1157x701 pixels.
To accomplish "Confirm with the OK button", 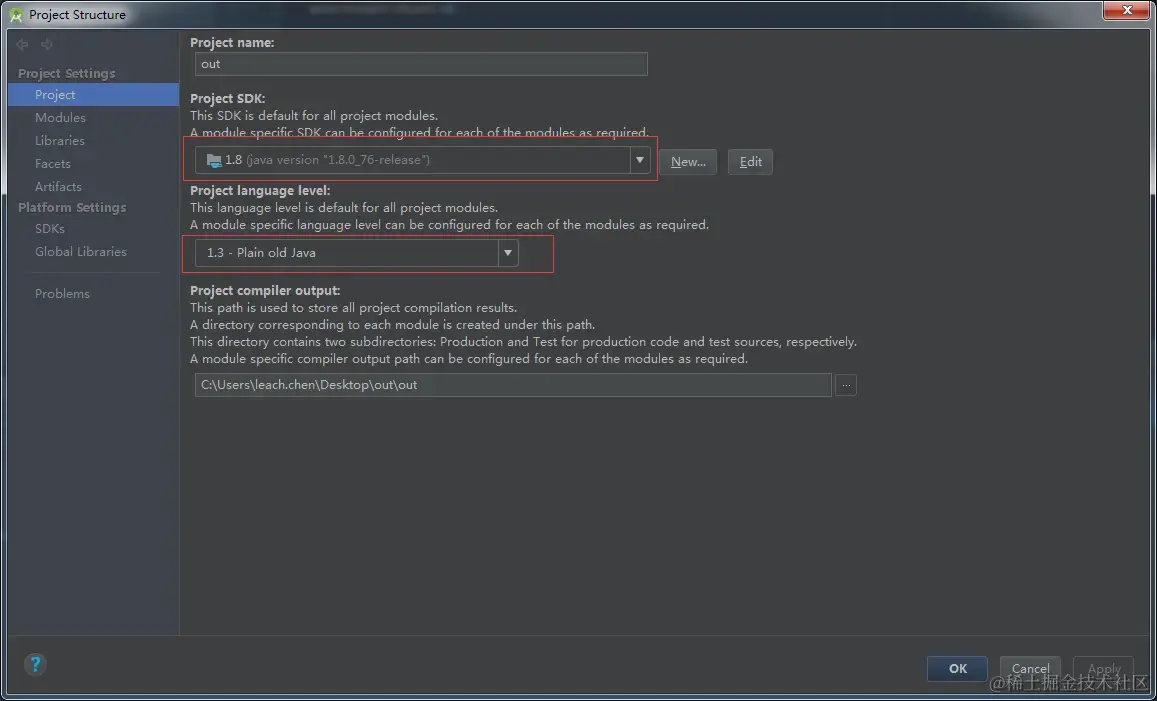I will 957,669.
